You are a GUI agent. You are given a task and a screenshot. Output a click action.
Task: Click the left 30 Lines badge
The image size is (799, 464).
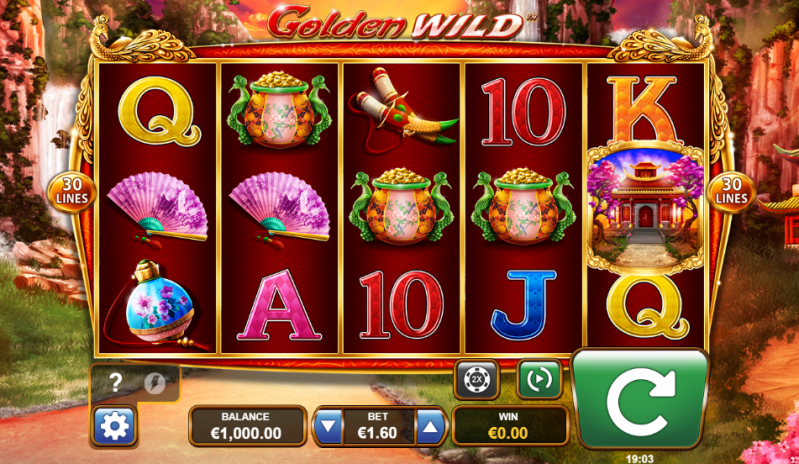coord(72,192)
